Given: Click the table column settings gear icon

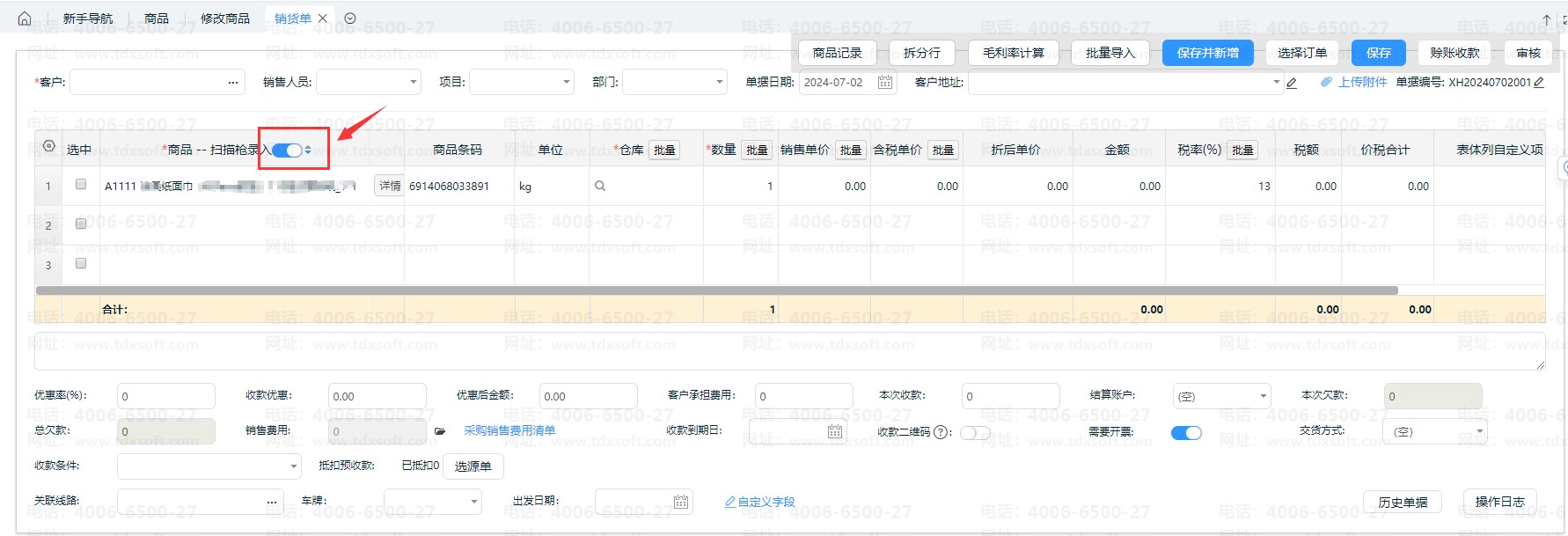Looking at the screenshot, I should pos(49,146).
